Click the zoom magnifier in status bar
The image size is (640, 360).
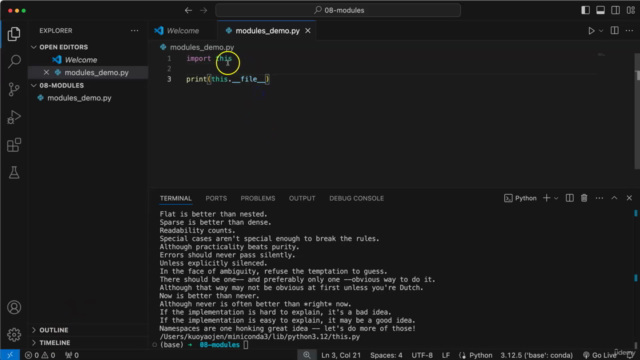307,355
